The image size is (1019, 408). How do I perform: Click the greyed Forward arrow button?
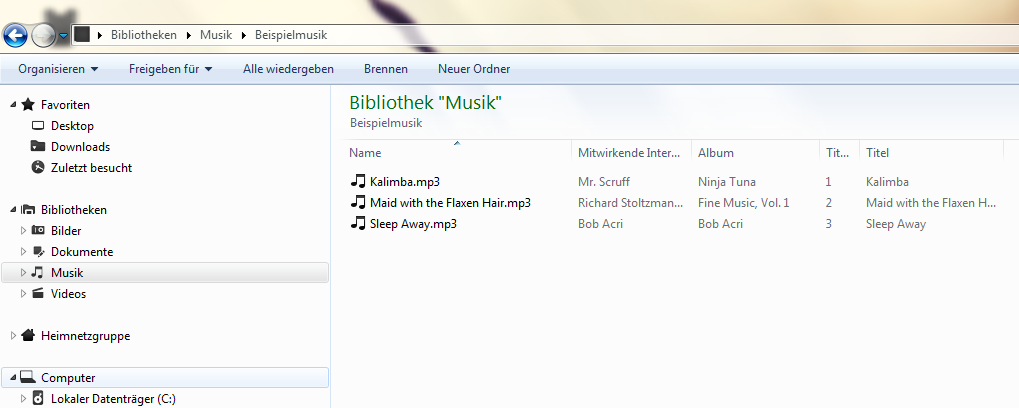pyautogui.click(x=43, y=35)
